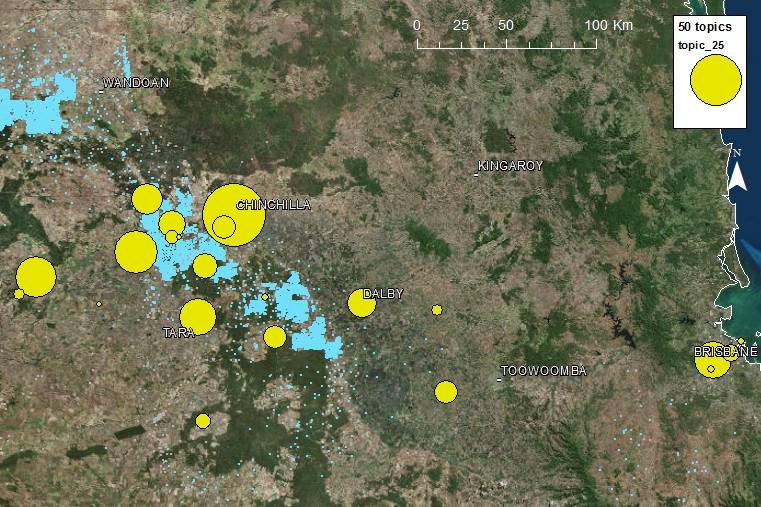
Task: Click the '0' scale bar label
Action: [417, 25]
